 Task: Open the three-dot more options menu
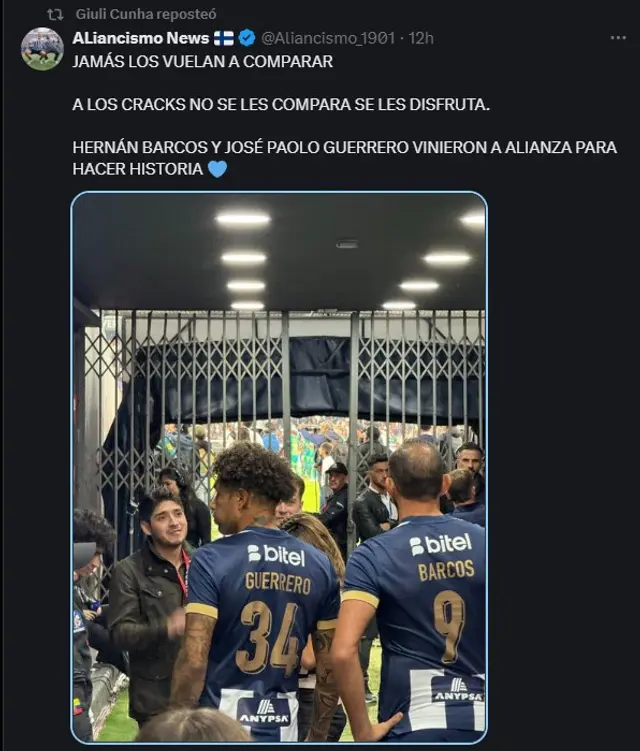coord(618,38)
